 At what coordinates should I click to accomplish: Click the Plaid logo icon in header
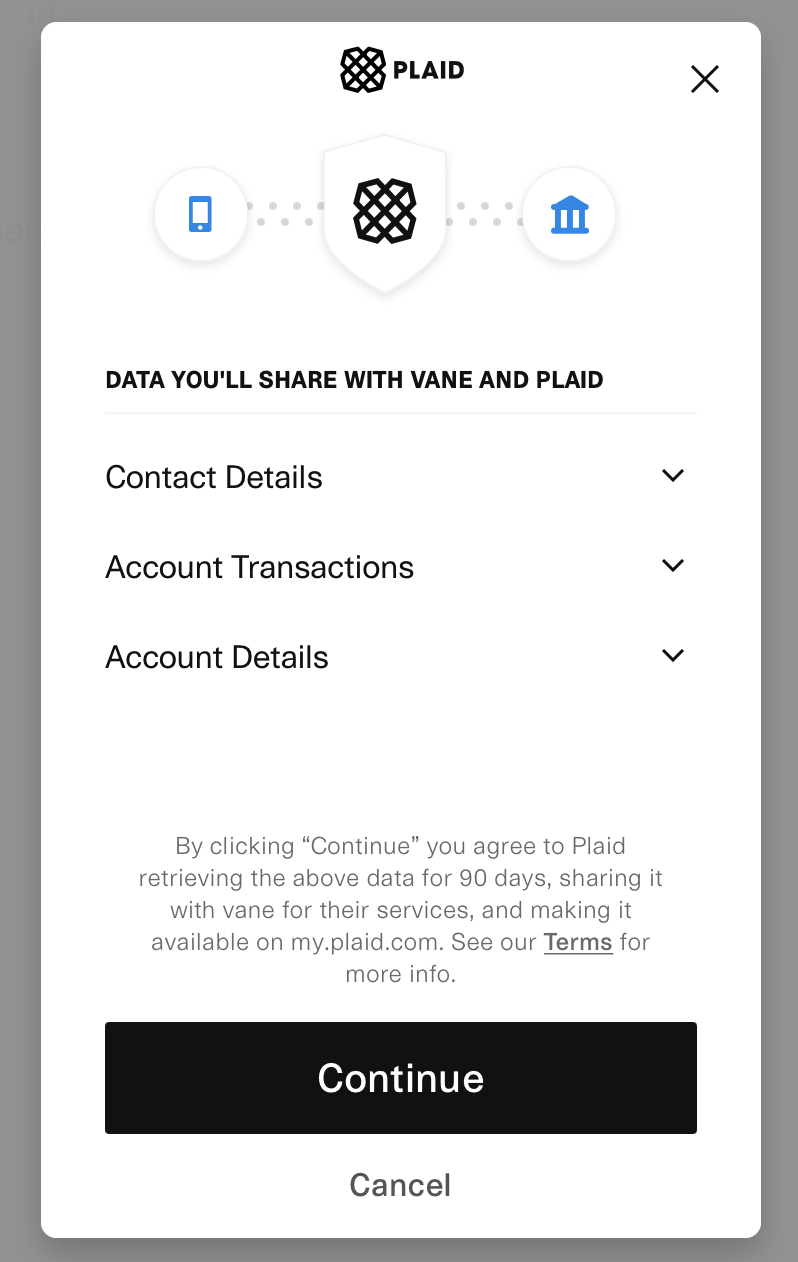pyautogui.click(x=362, y=70)
